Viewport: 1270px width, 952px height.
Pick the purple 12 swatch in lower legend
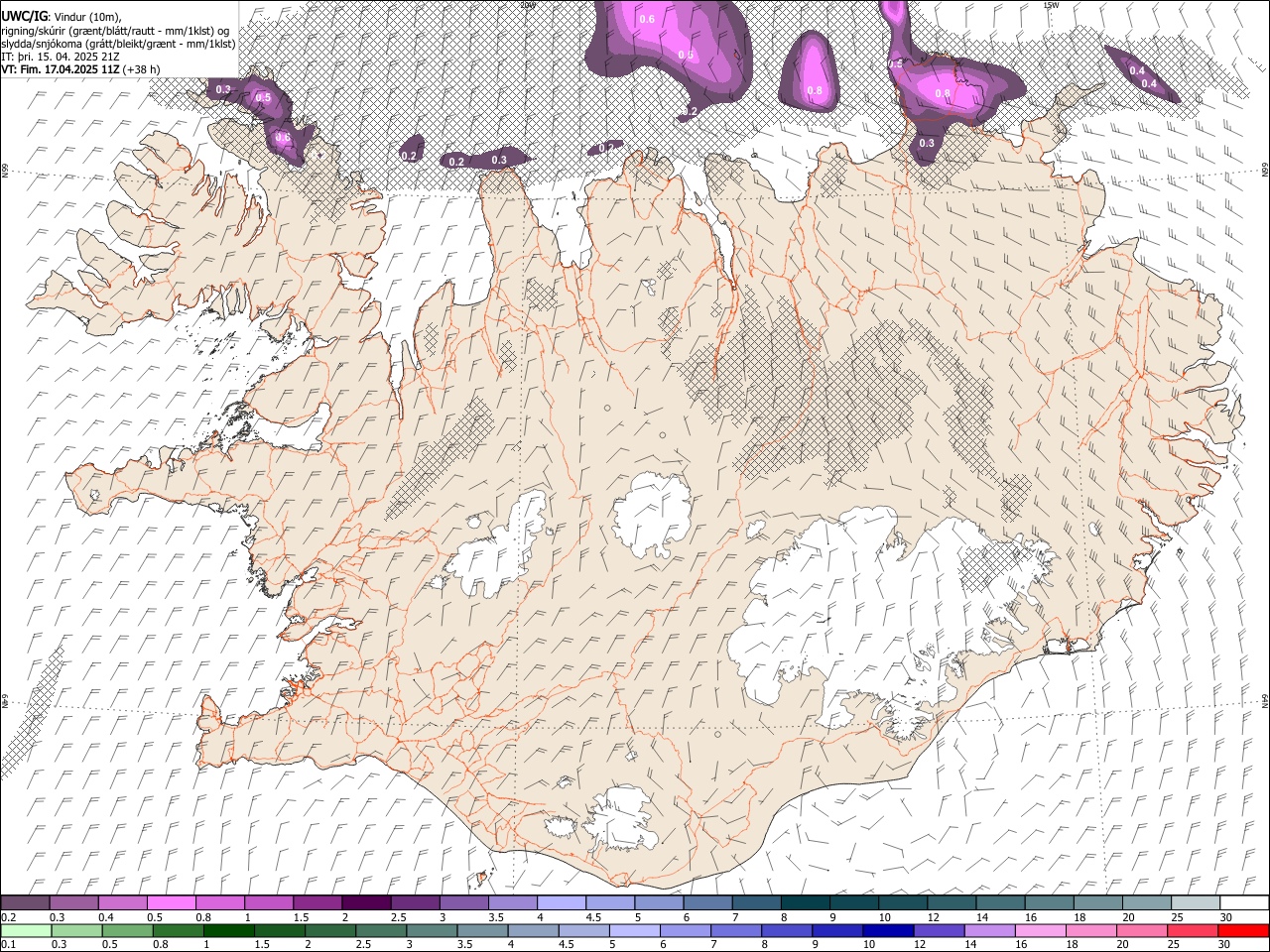coord(939,930)
